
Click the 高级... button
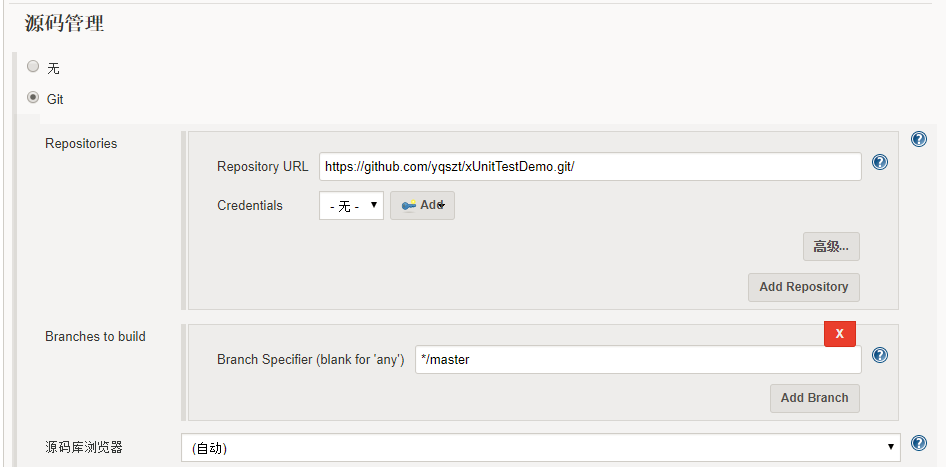831,246
